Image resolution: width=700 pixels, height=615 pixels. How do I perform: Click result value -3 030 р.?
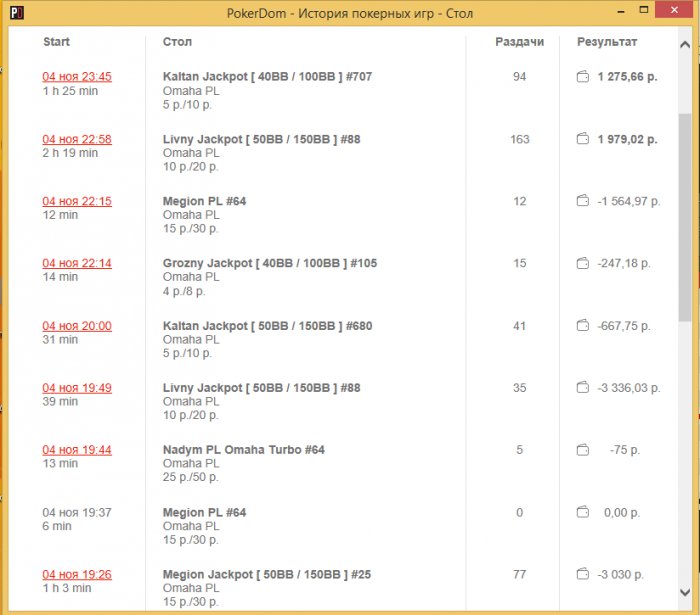pyautogui.click(x=621, y=574)
